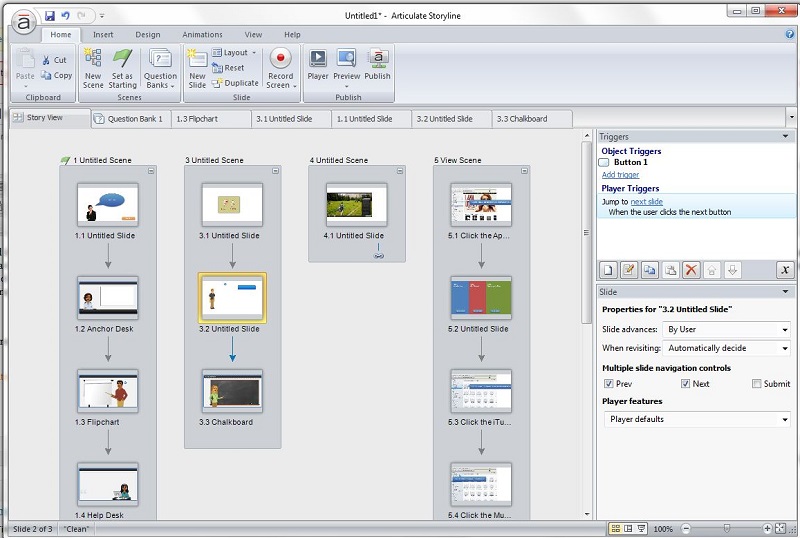This screenshot has height=538, width=800.
Task: Uncheck the Next navigation checkbox
Action: [x=683, y=384]
